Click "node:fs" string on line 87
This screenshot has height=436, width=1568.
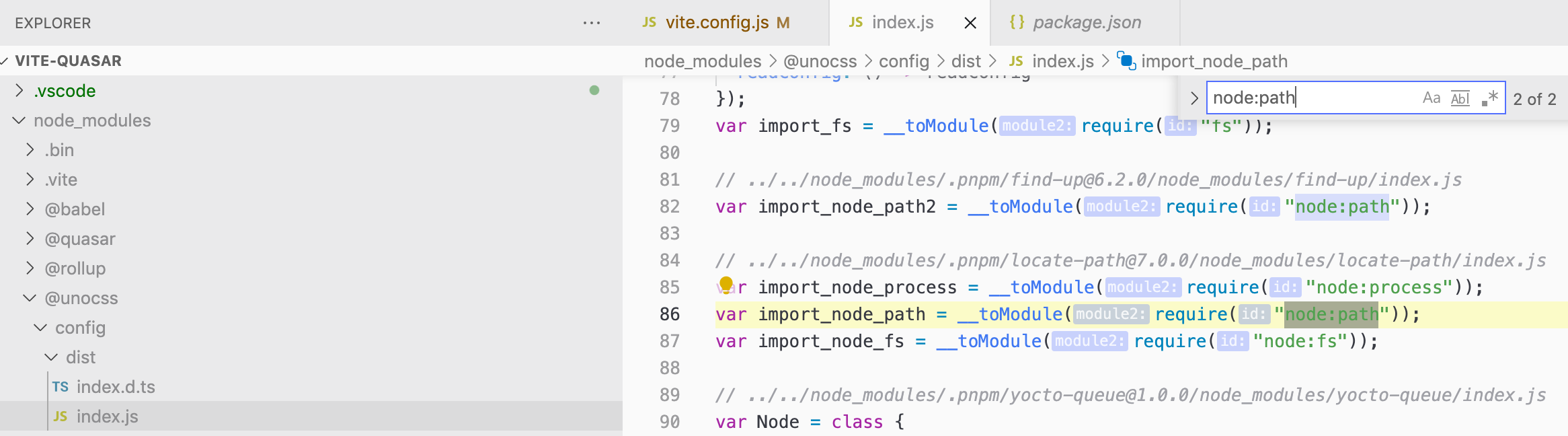1300,341
